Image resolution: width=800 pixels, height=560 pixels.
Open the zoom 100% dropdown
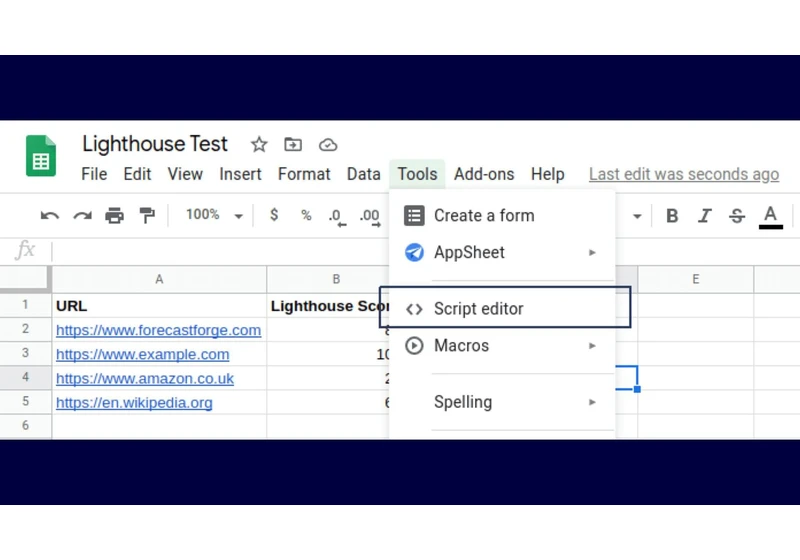213,215
